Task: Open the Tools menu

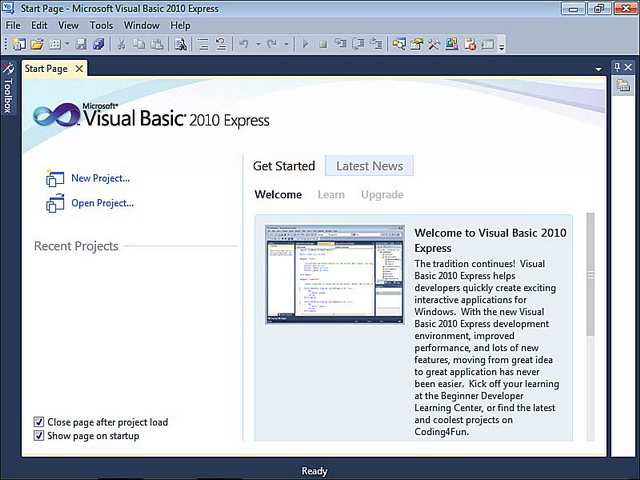Action: [101, 25]
